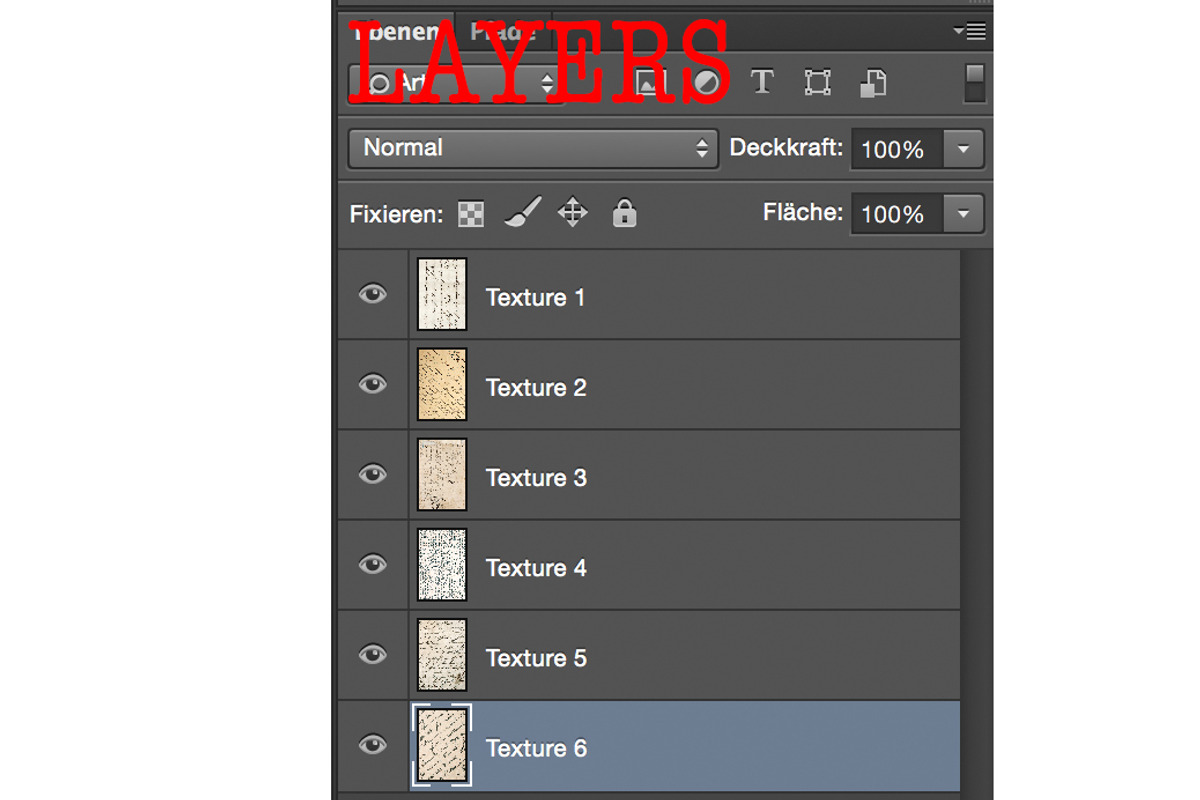The width and height of the screenshot is (1200, 800).
Task: Filter for smart object layers
Action: pyautogui.click(x=873, y=82)
